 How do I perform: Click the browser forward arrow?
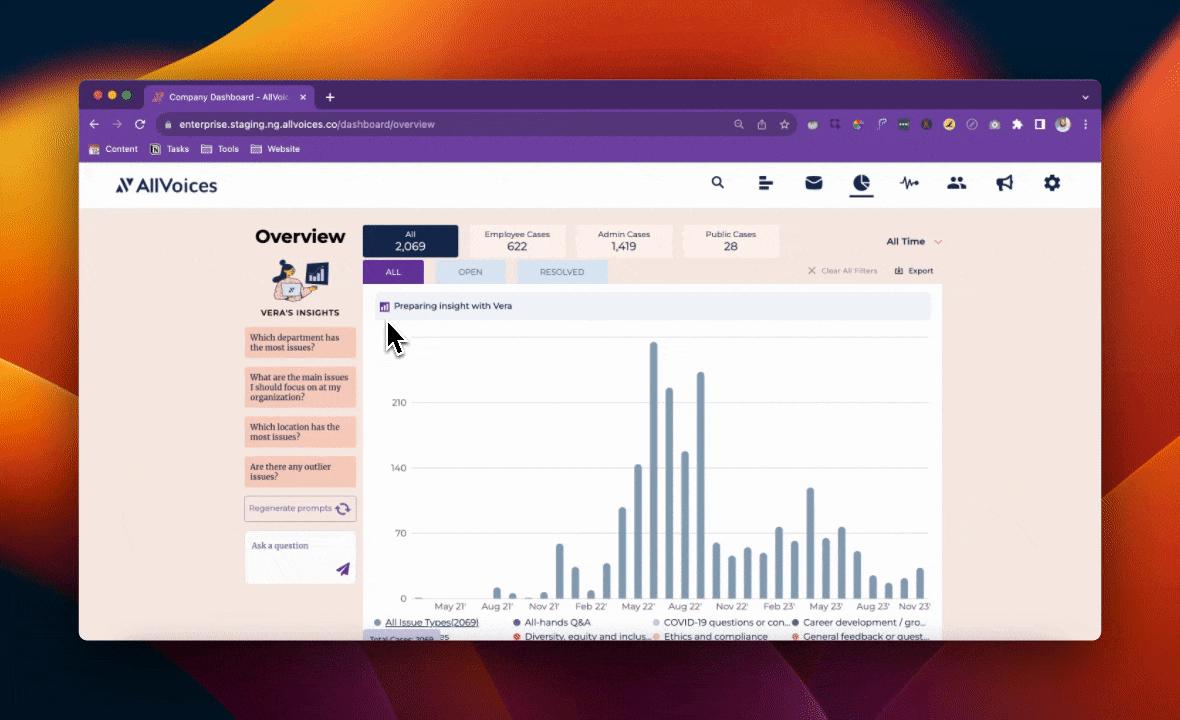[x=117, y=124]
